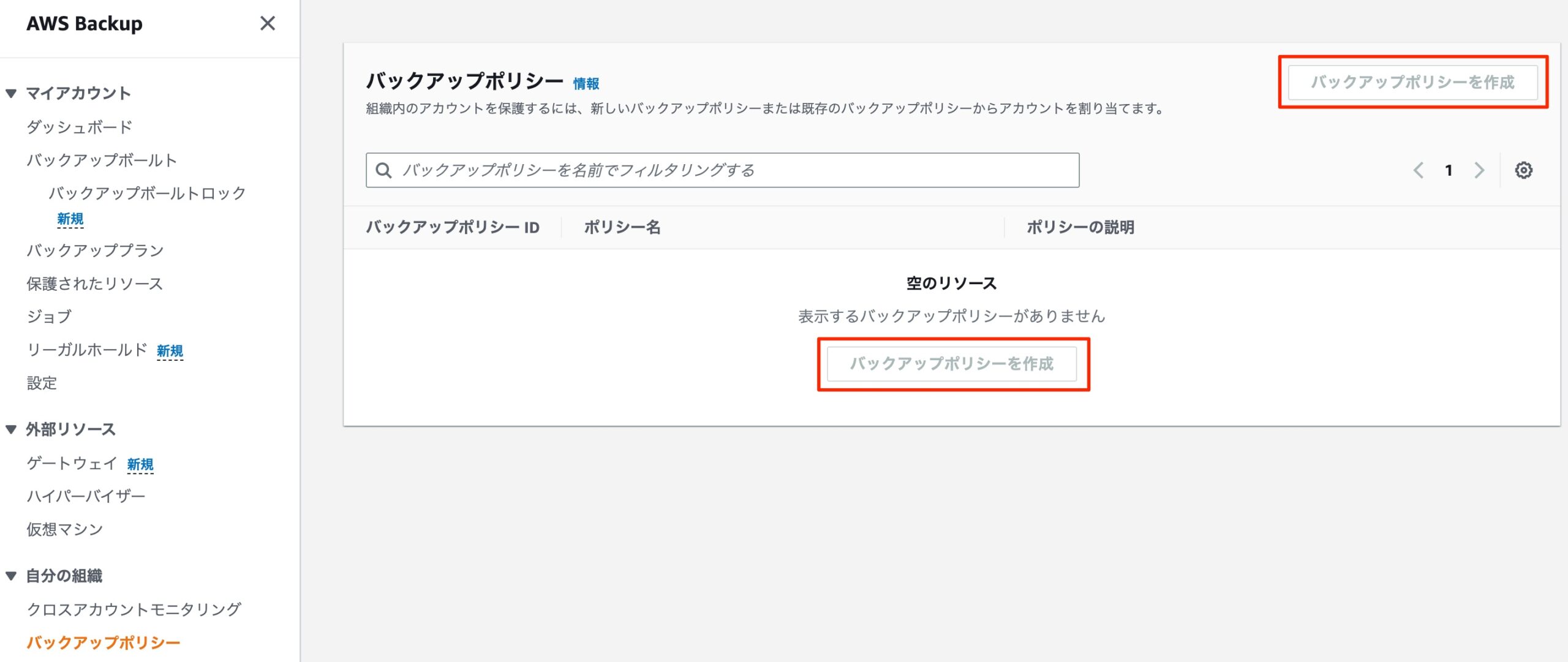
Task: Collapse the 自分の組織 section
Action: [11, 576]
